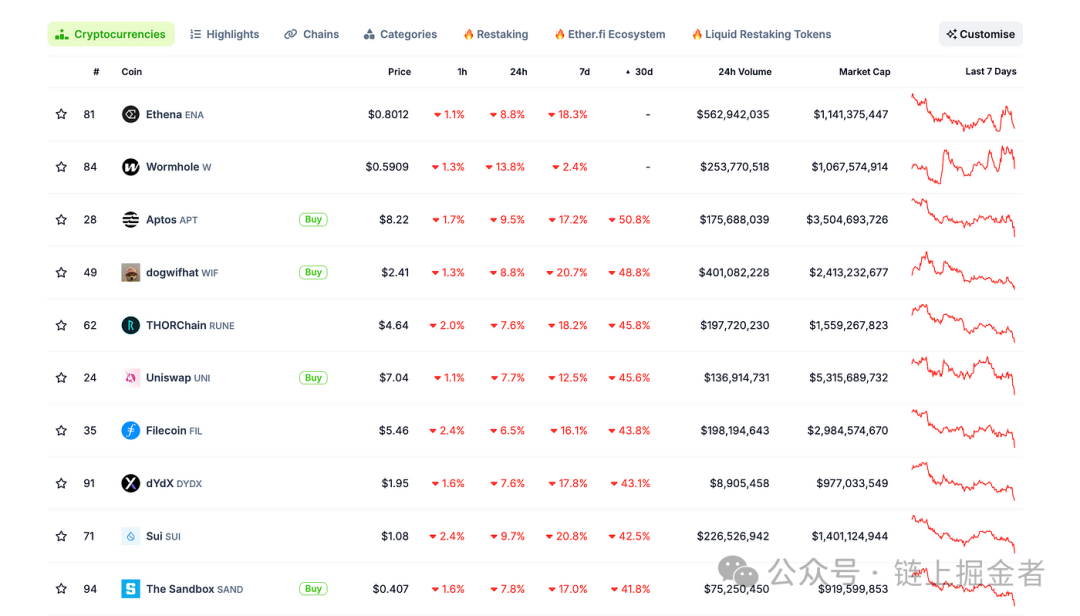Image resolution: width=1080 pixels, height=616 pixels.
Task: Click the Ethena coin logo icon
Action: pos(130,115)
